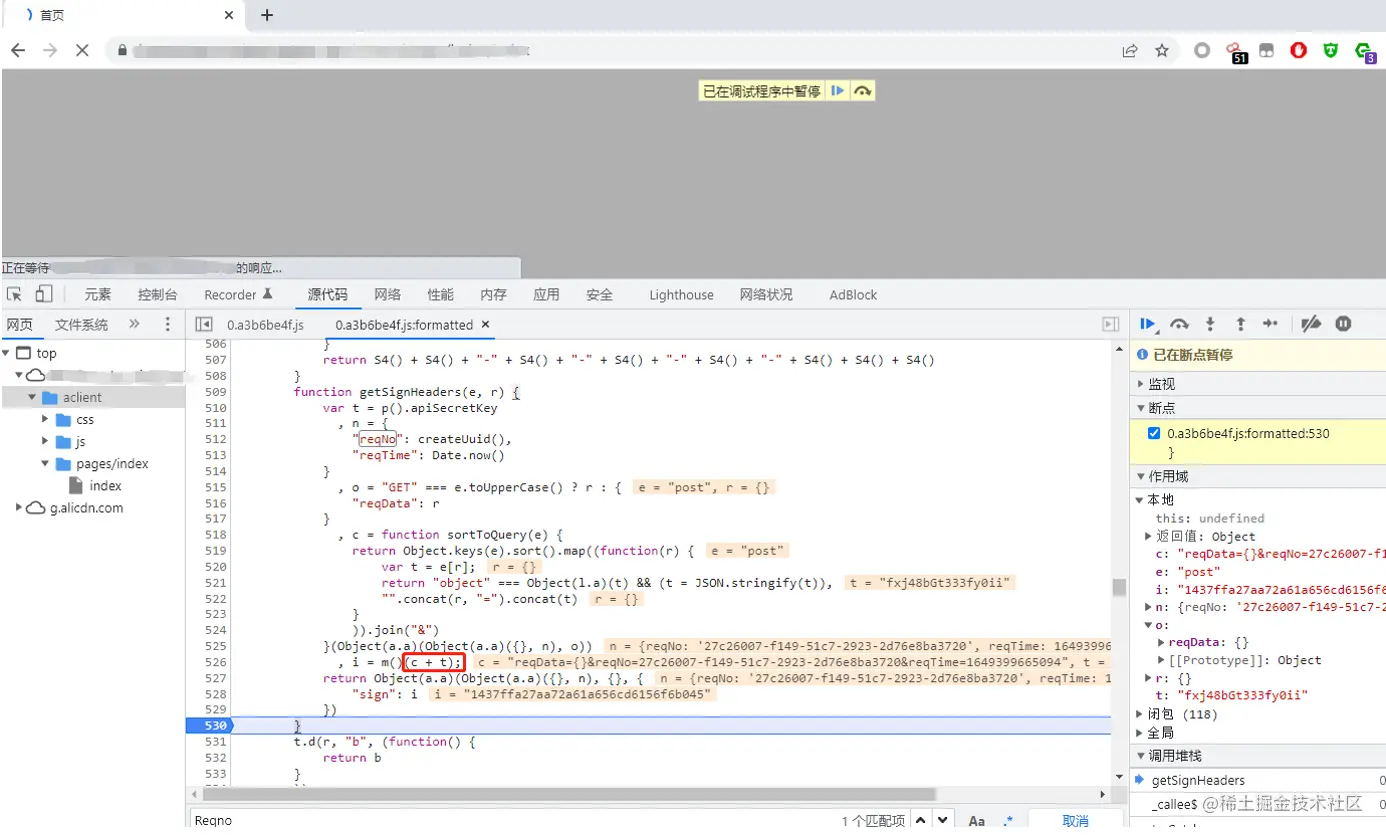The width and height of the screenshot is (1386, 837).
Task: Collapse the 本地 (Local) scope
Action: tap(1139, 500)
